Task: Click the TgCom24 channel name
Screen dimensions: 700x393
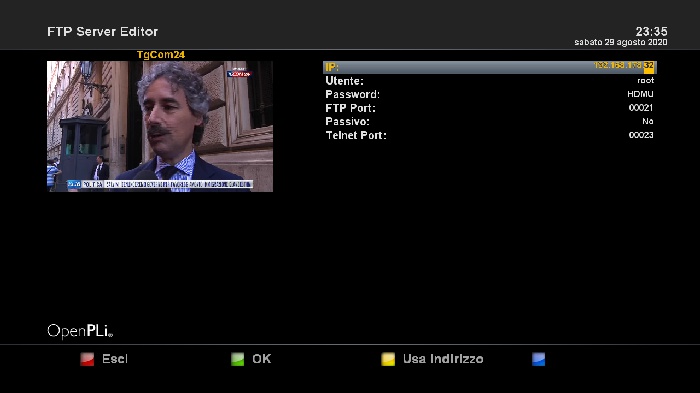Action: pyautogui.click(x=161, y=54)
